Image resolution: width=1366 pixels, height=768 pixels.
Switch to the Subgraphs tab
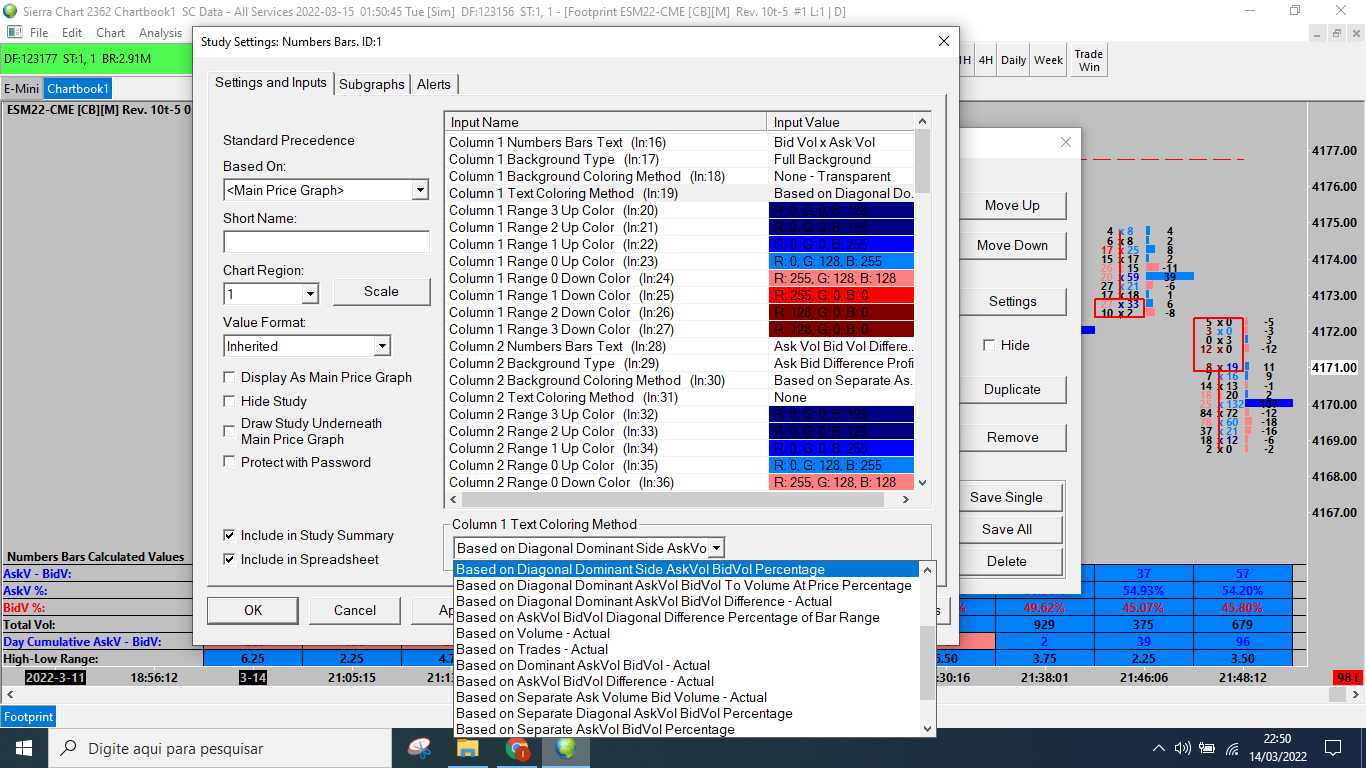tap(371, 84)
